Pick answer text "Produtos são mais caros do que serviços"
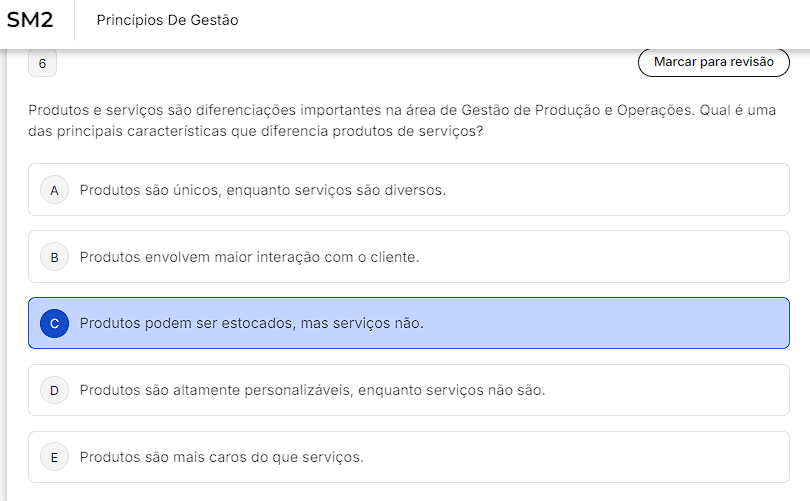Image resolution: width=810 pixels, height=501 pixels. 221,457
